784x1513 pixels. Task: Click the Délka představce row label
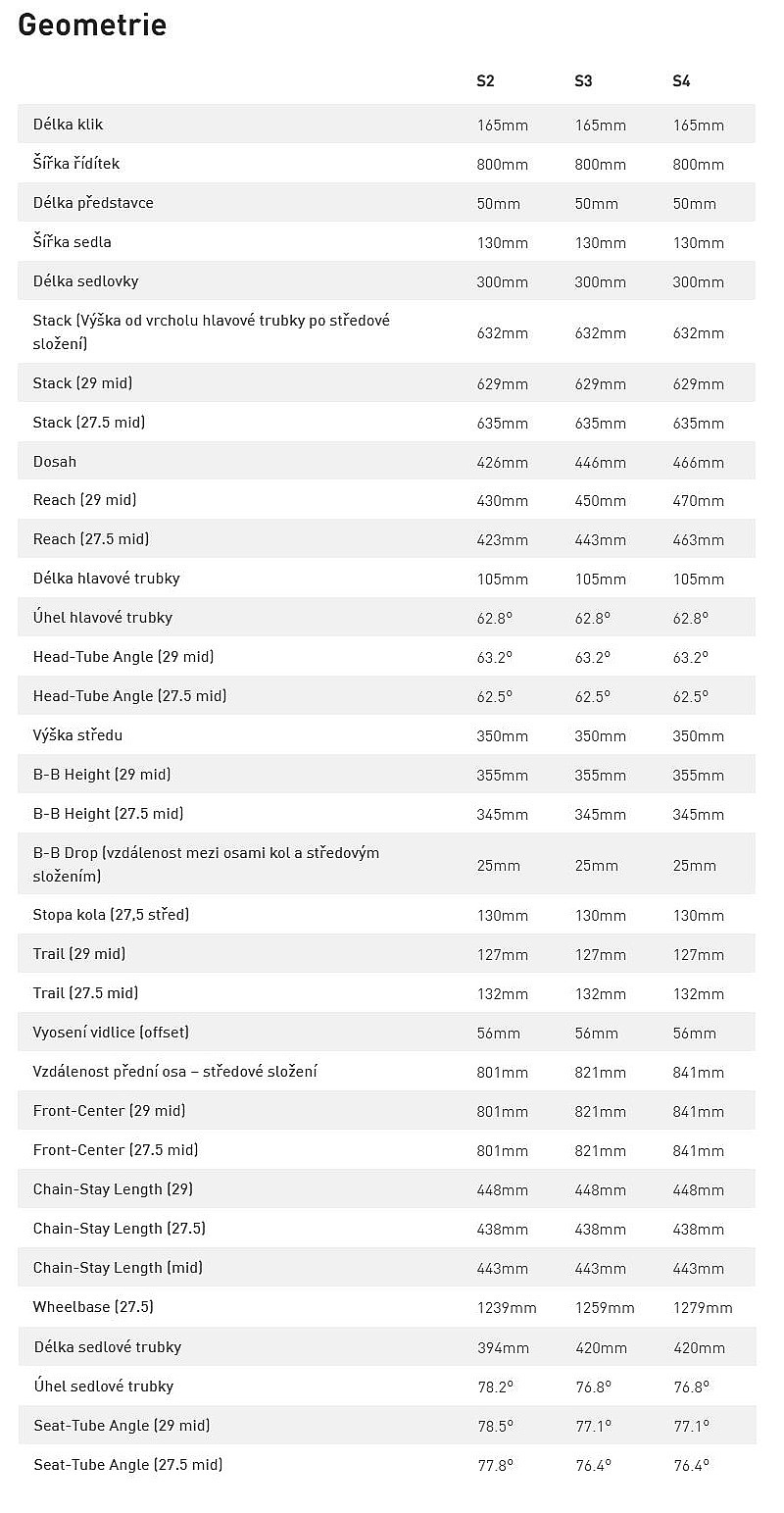coord(93,203)
